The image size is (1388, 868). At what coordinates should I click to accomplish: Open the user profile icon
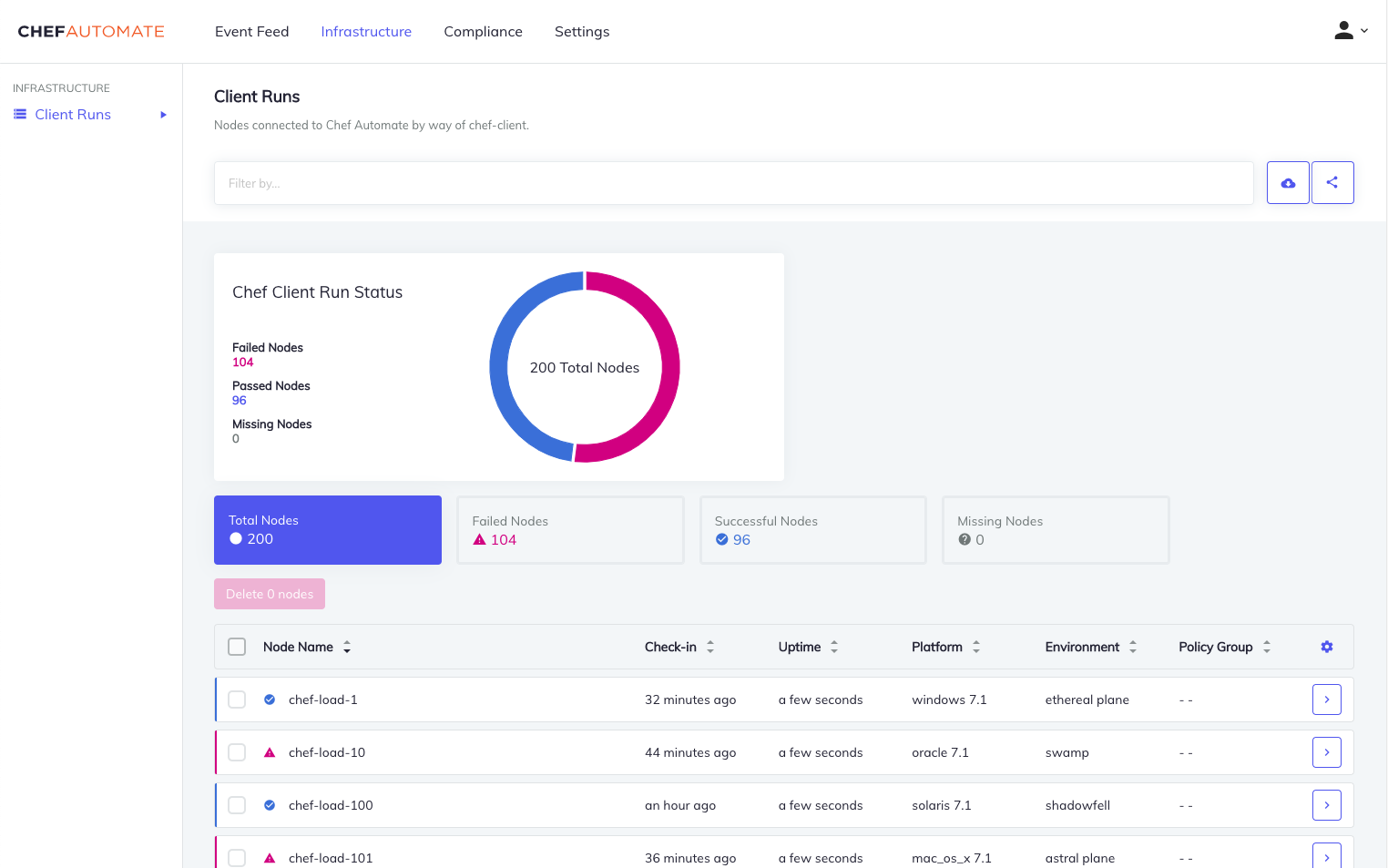[1343, 30]
